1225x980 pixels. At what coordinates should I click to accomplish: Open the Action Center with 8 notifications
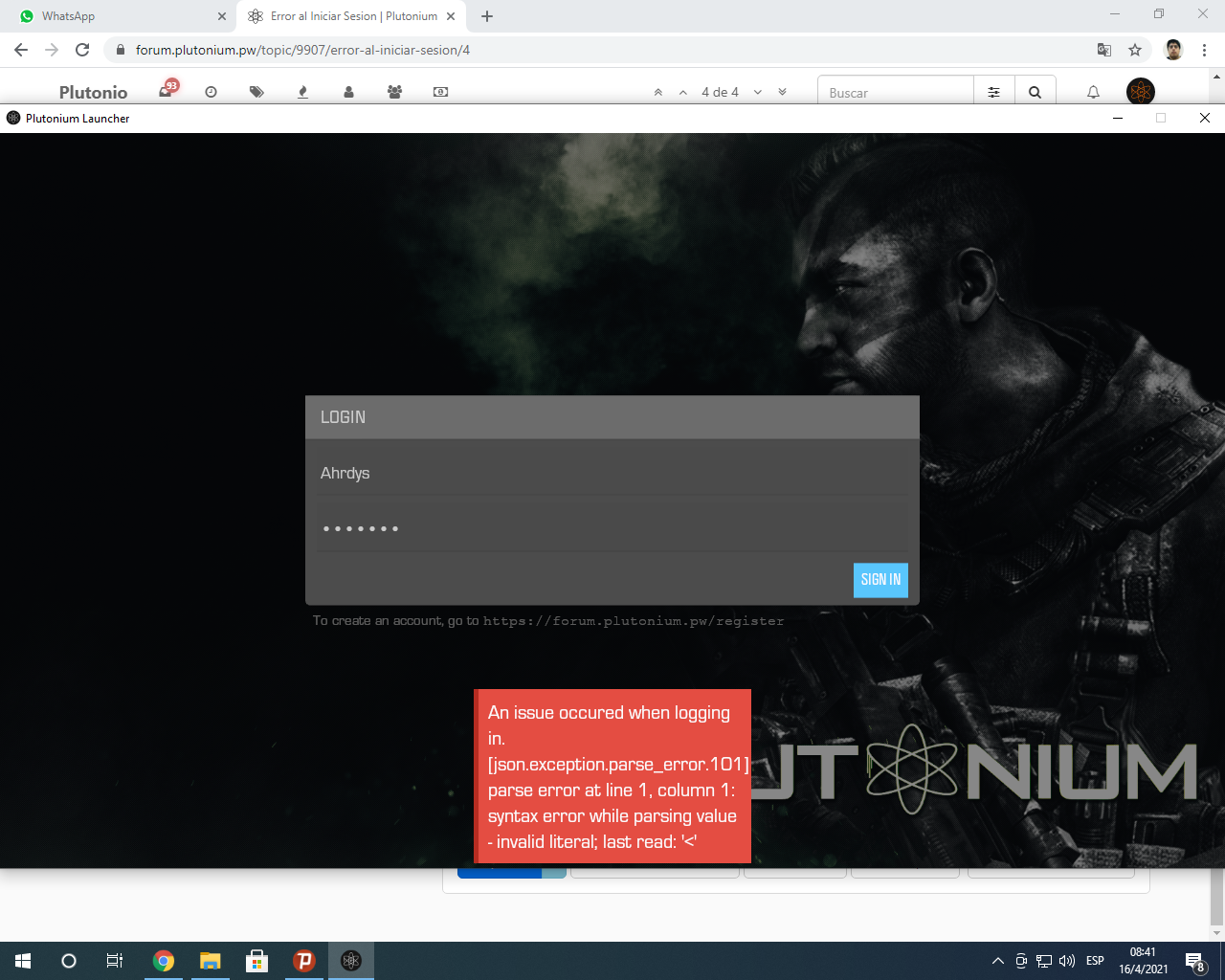1195,961
